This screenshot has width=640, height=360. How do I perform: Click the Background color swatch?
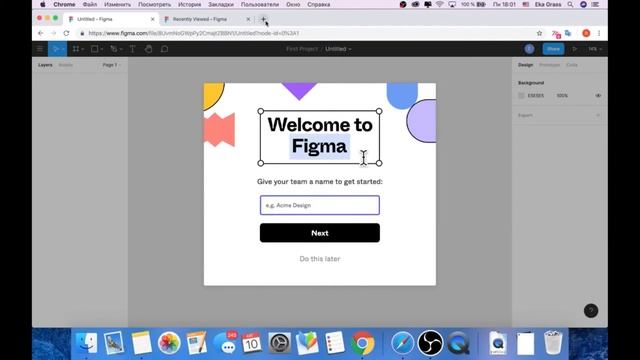pyautogui.click(x=521, y=96)
